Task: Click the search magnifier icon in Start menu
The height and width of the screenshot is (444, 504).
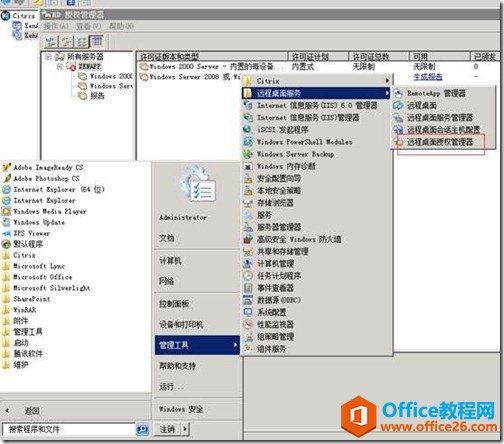Action: click(x=142, y=429)
